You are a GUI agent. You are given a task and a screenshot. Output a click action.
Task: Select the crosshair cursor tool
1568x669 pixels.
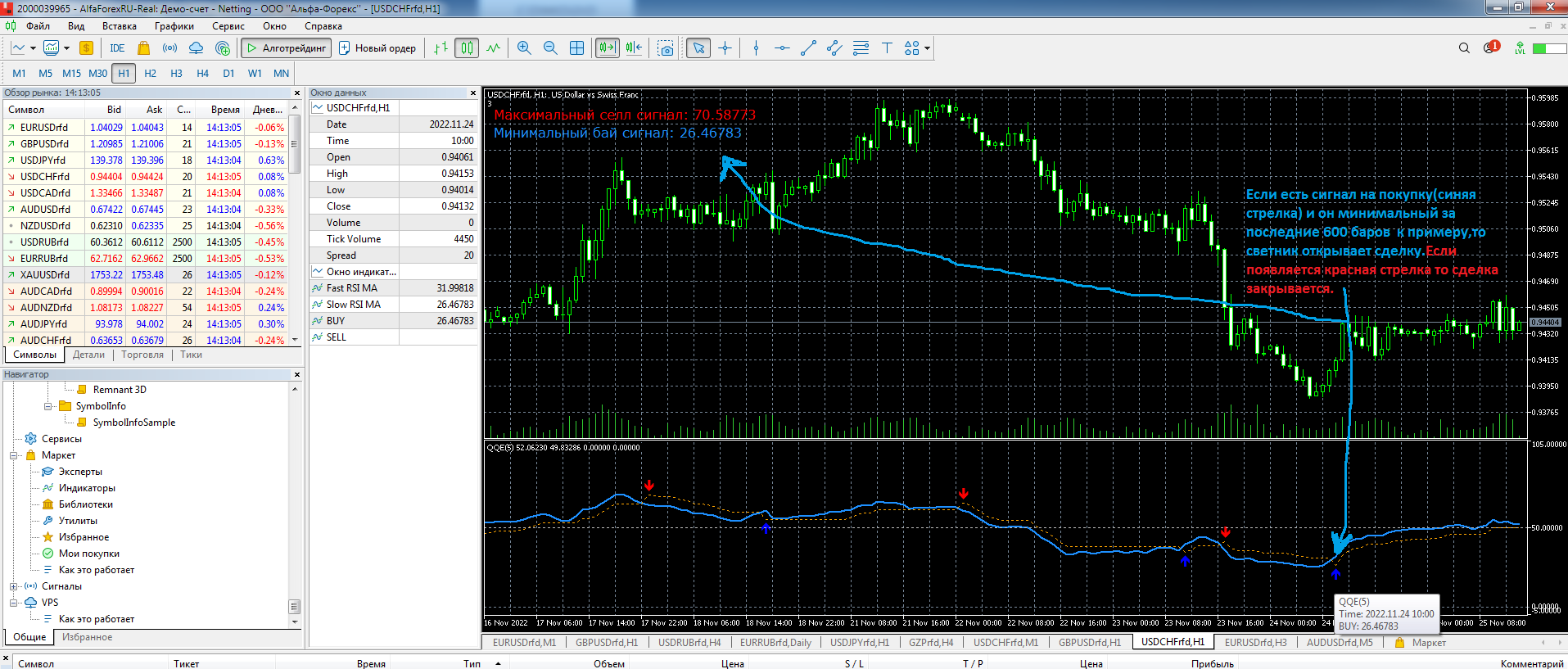[725, 48]
